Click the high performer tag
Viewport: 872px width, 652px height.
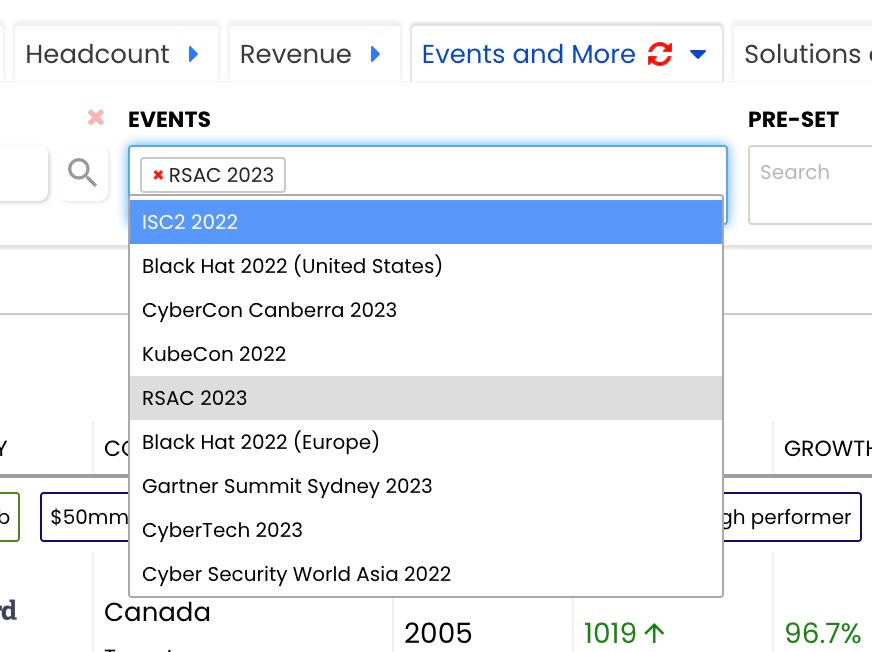tap(792, 517)
